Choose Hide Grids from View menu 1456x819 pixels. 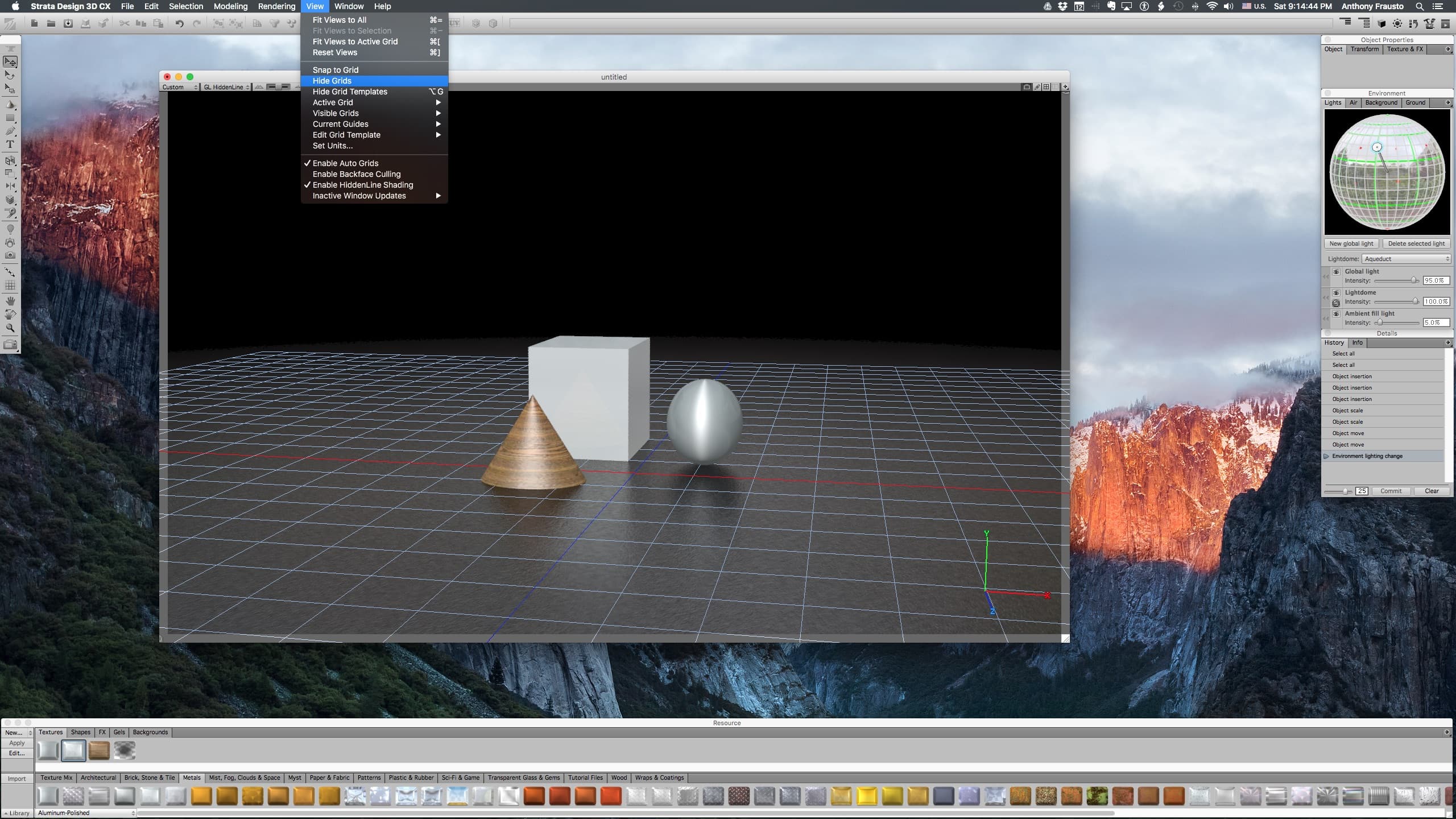click(x=332, y=81)
